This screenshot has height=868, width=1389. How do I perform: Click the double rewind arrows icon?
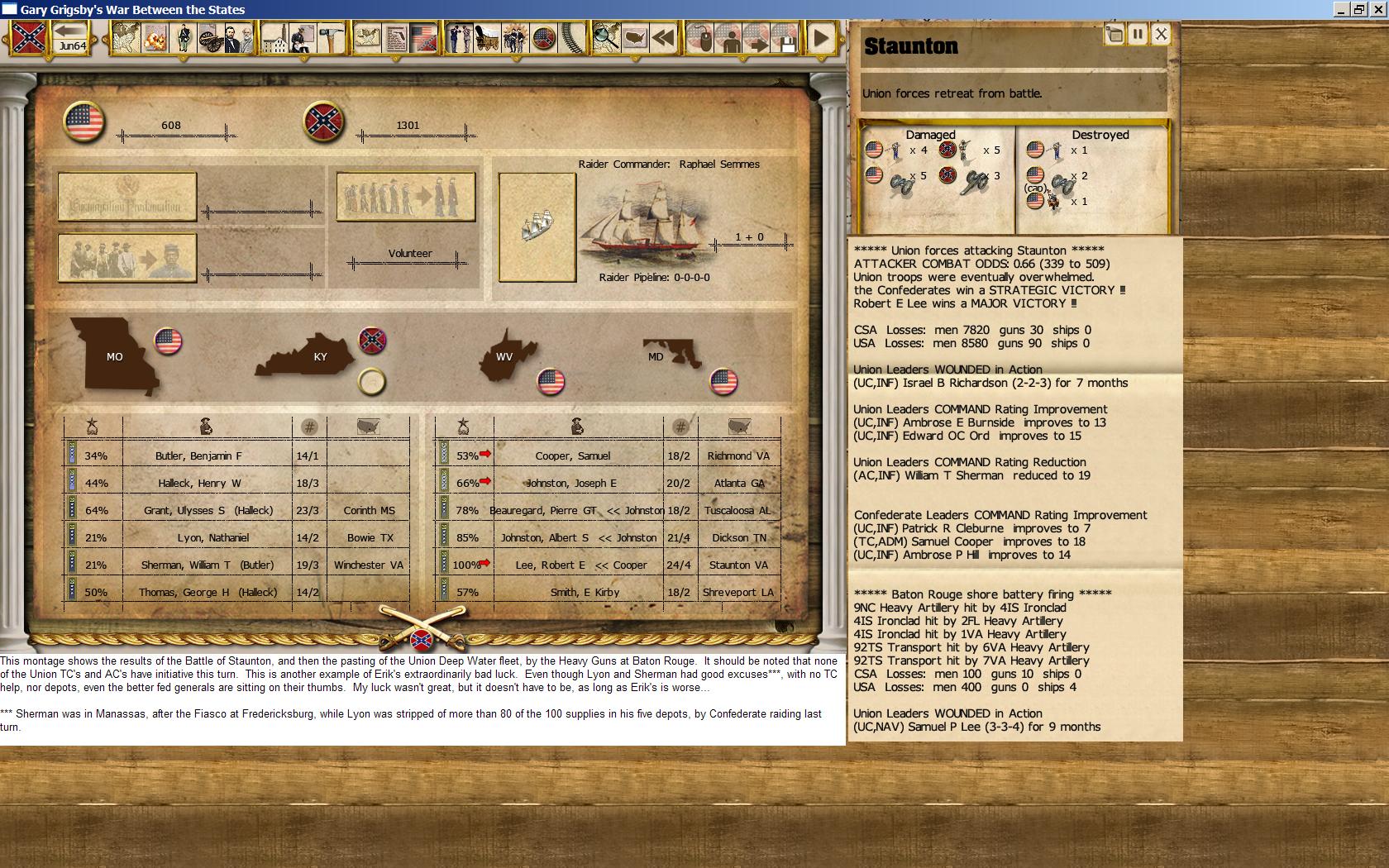coord(663,38)
